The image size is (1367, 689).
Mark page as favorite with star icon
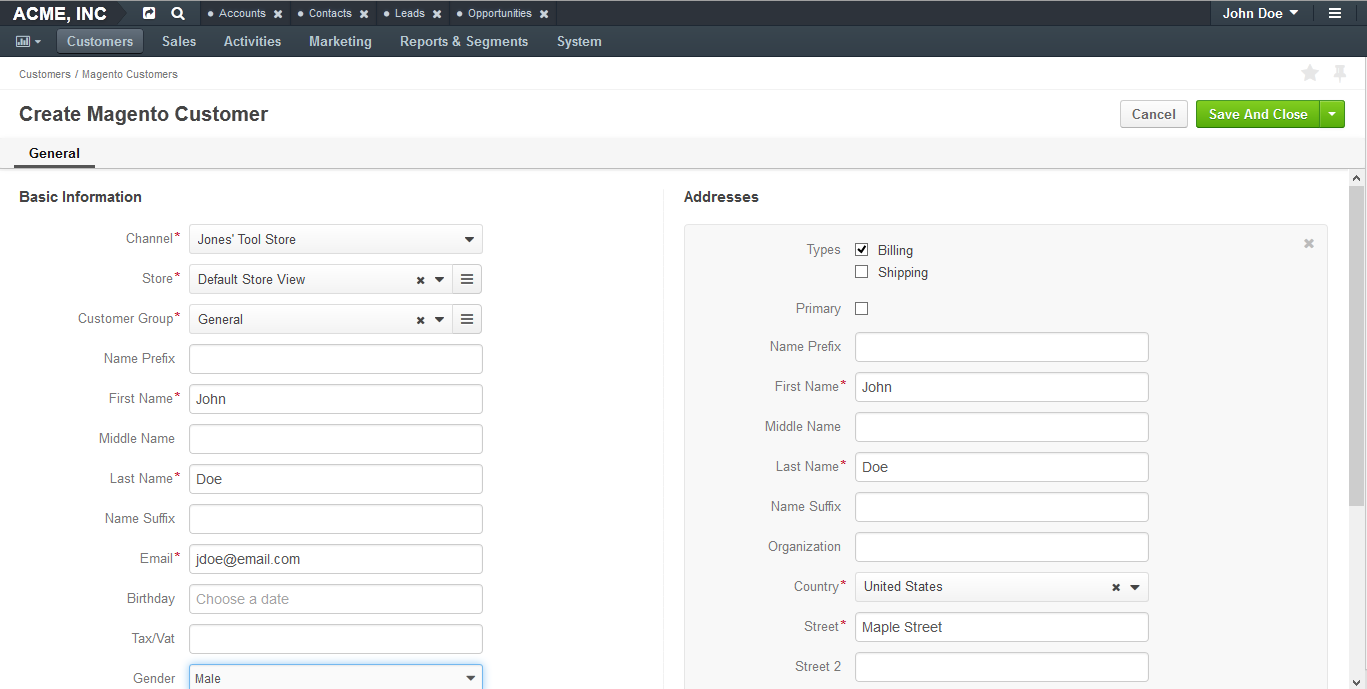1310,73
